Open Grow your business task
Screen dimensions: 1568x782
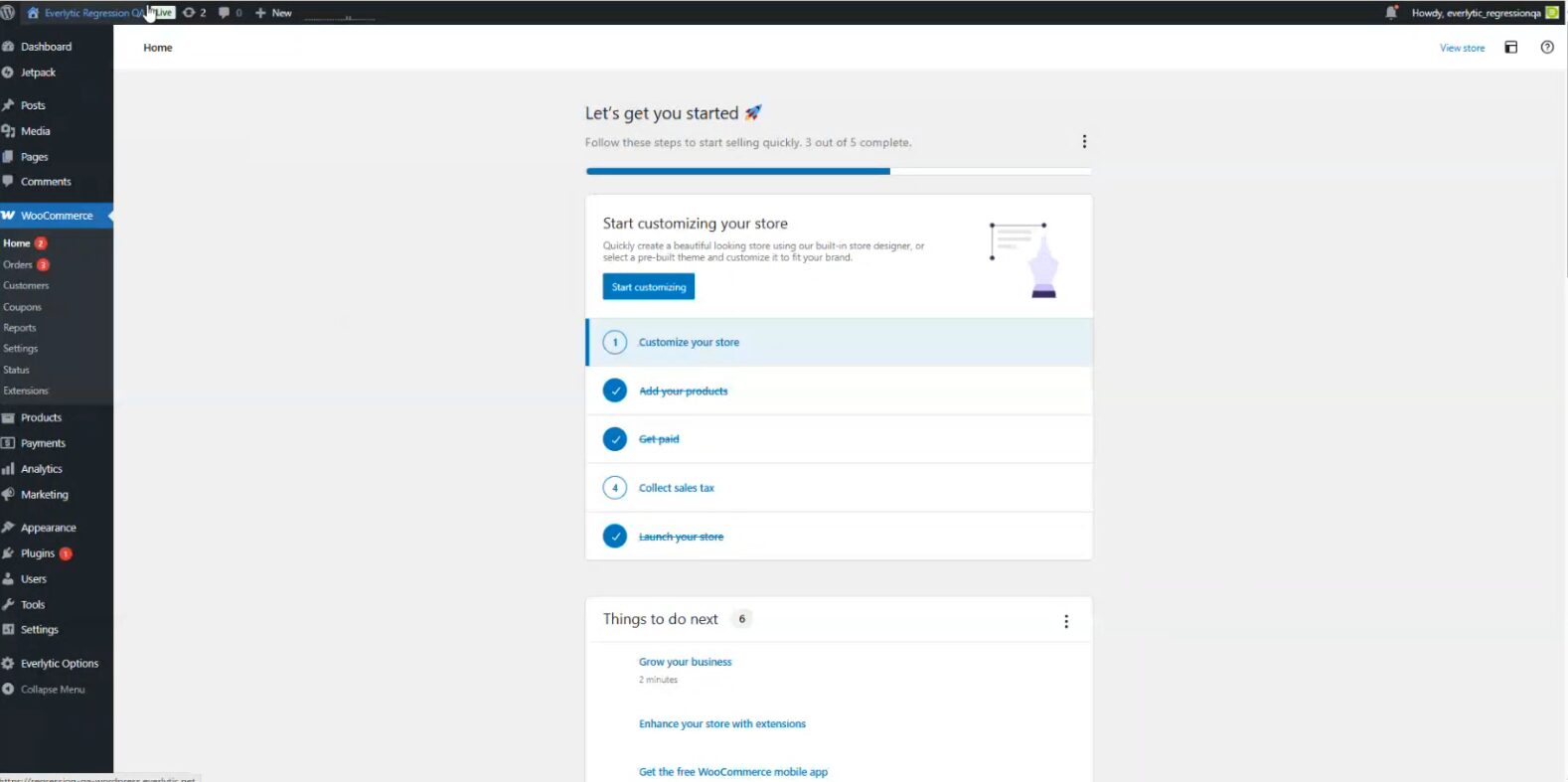click(x=685, y=662)
